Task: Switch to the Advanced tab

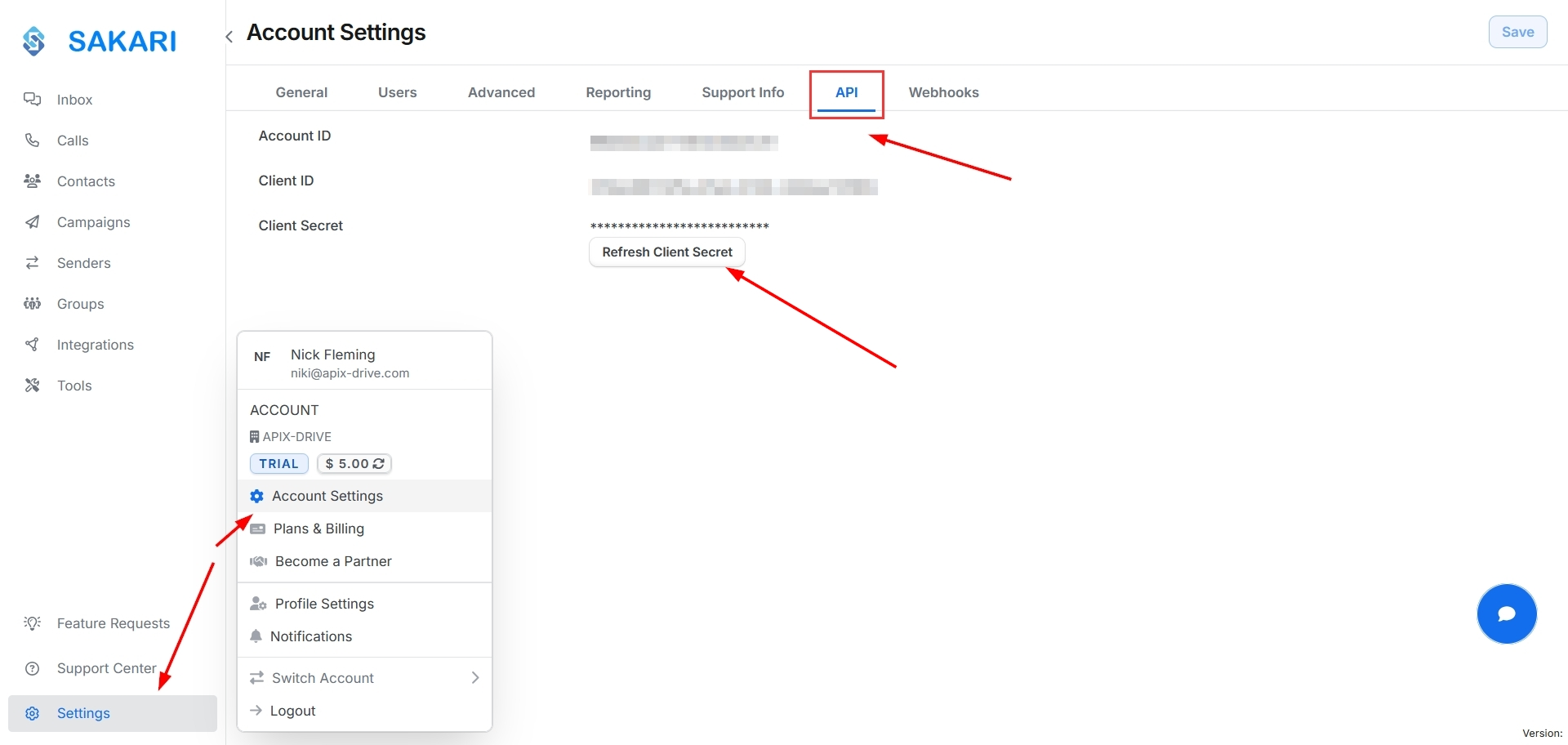Action: tap(501, 92)
